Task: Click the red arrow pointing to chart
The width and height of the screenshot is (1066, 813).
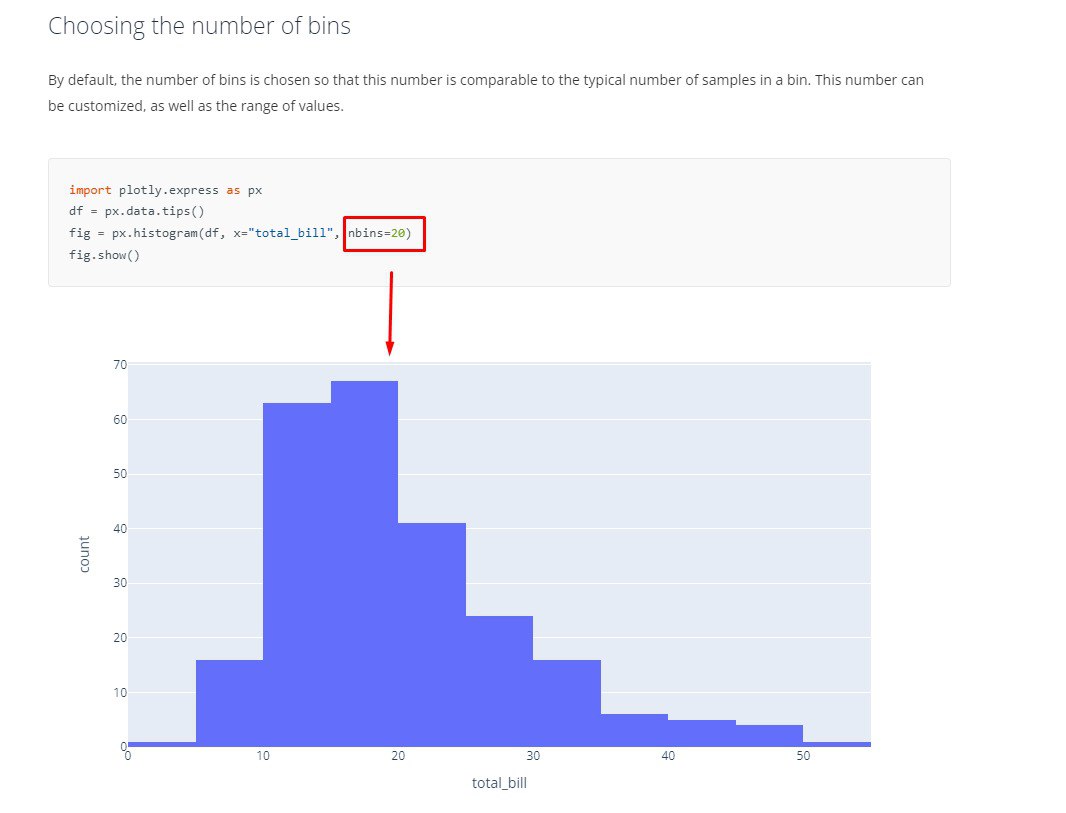Action: click(x=390, y=313)
